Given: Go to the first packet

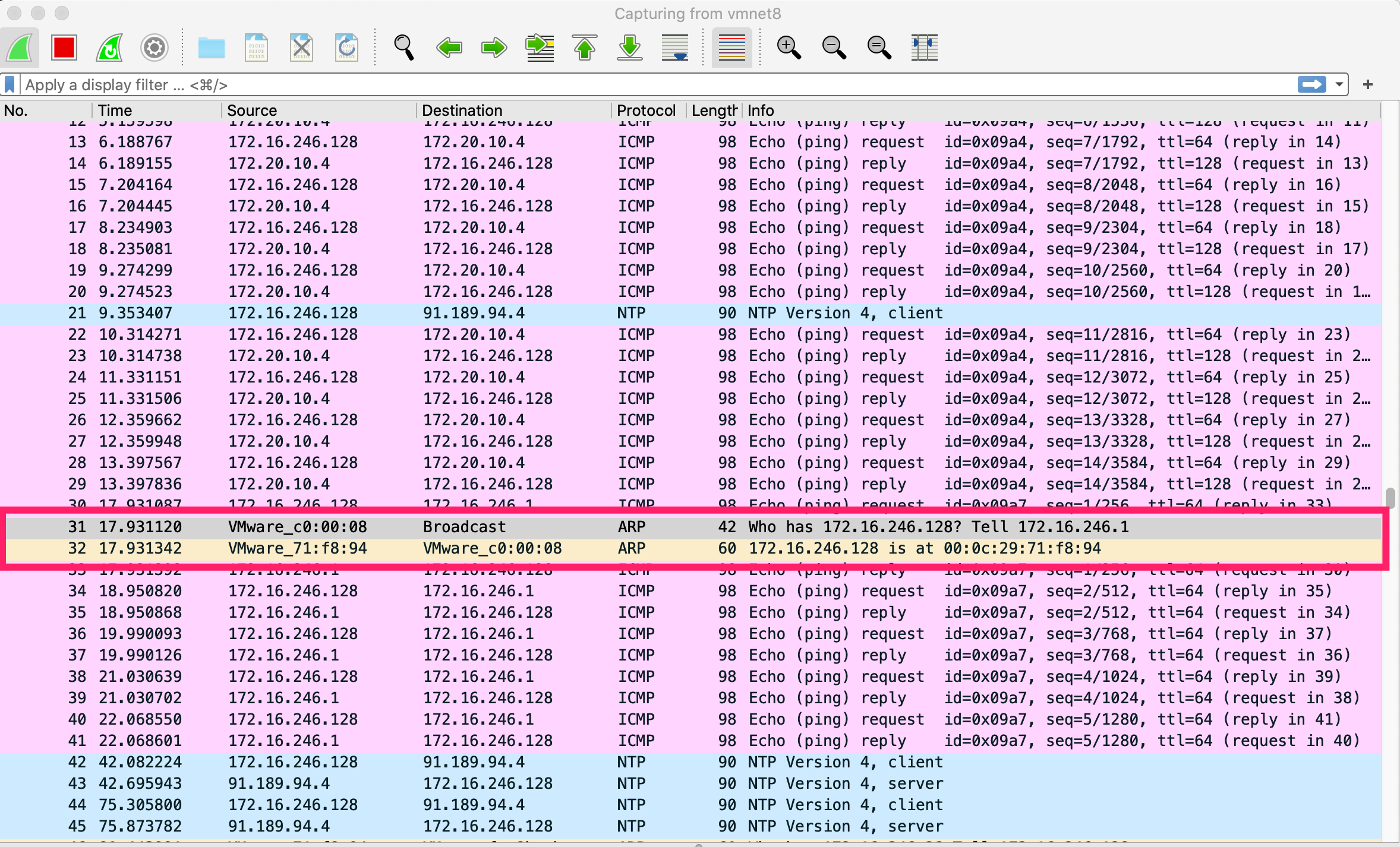Looking at the screenshot, I should [x=585, y=48].
